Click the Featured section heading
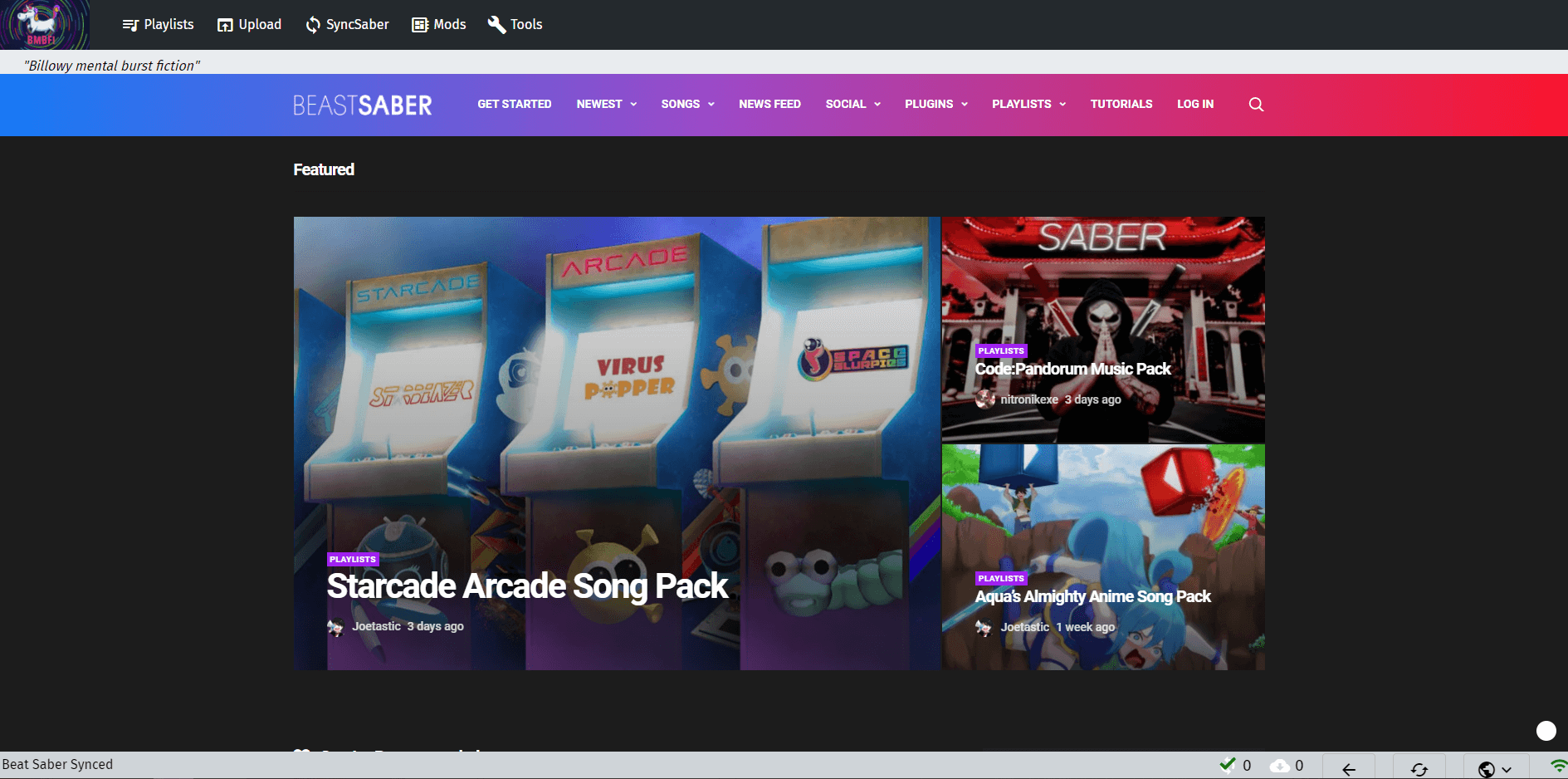 point(324,169)
